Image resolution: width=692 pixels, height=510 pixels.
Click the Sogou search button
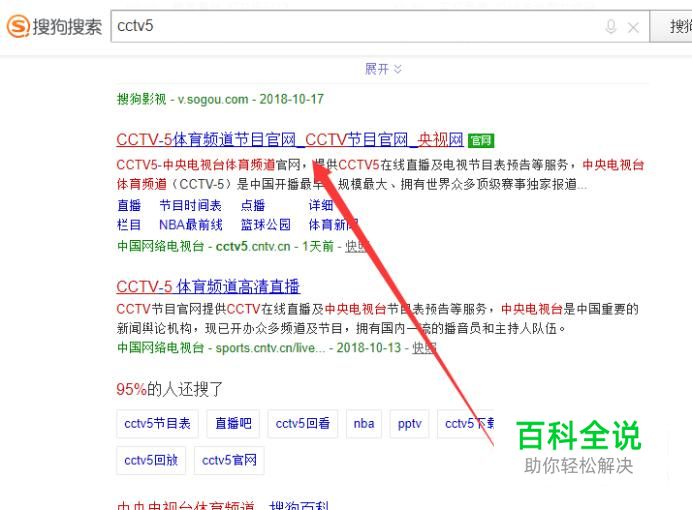671,26
